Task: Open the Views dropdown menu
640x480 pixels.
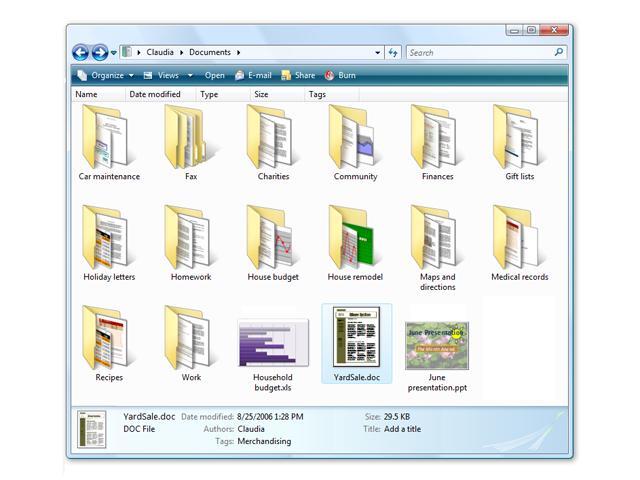Action: 166,75
